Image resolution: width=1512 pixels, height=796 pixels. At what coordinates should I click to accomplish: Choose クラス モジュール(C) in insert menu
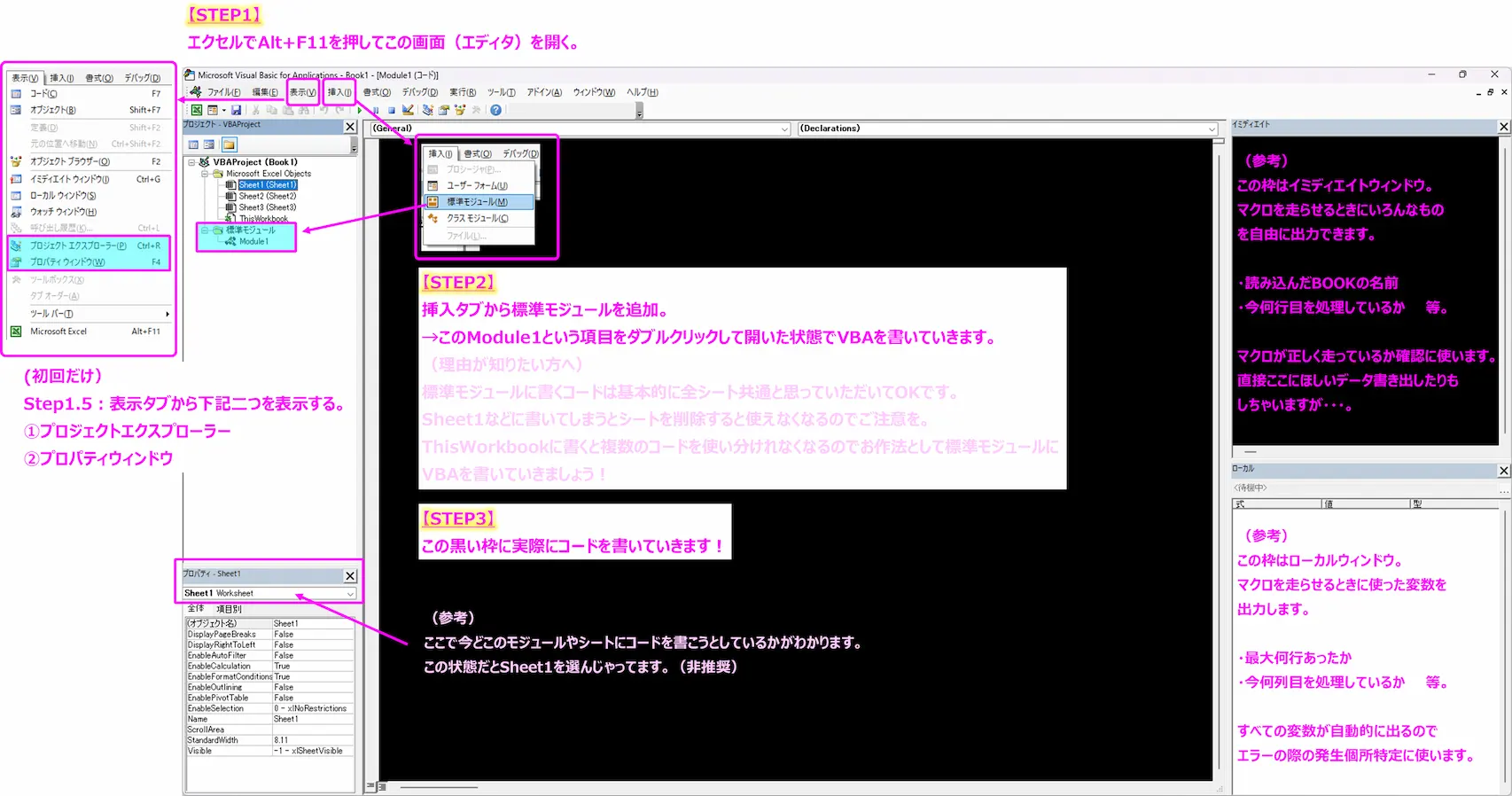pos(479,218)
